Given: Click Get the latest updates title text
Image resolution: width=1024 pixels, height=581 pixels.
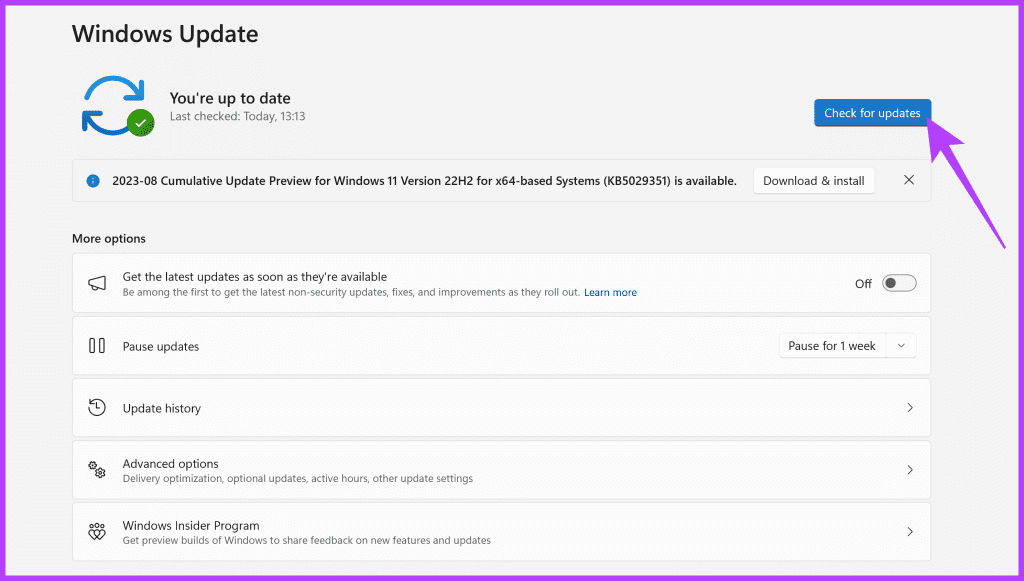Looking at the screenshot, I should (x=255, y=277).
